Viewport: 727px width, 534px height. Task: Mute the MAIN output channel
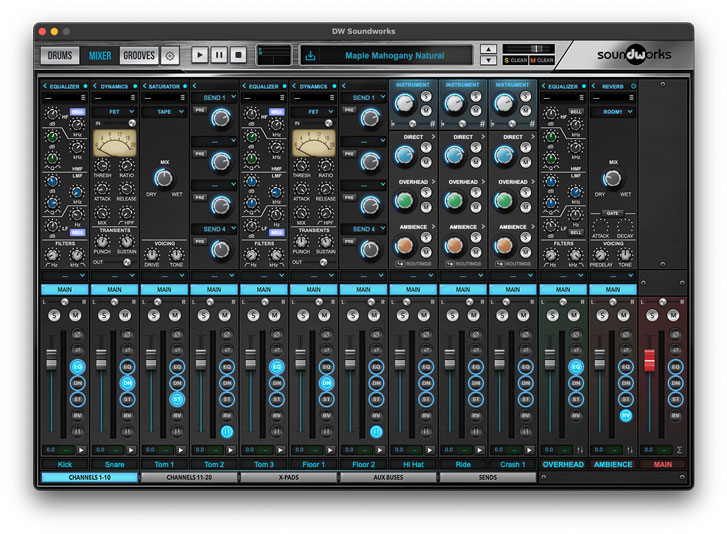(673, 316)
